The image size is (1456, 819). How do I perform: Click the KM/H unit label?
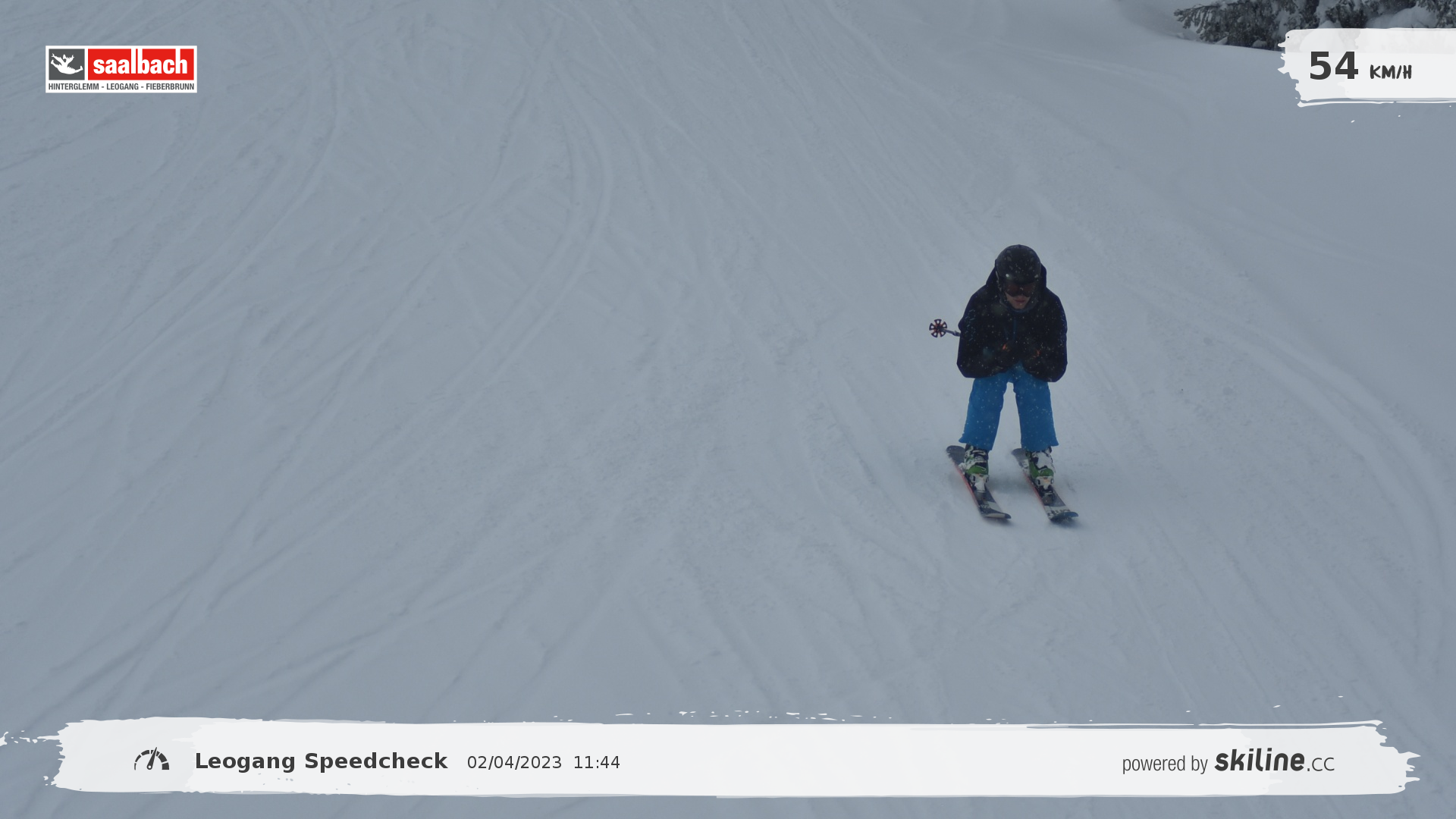1390,72
